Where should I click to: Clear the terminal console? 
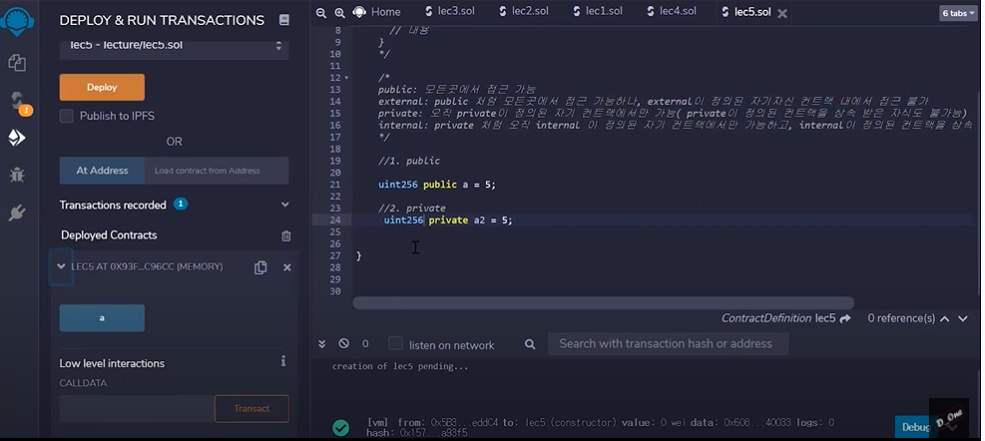(x=344, y=344)
